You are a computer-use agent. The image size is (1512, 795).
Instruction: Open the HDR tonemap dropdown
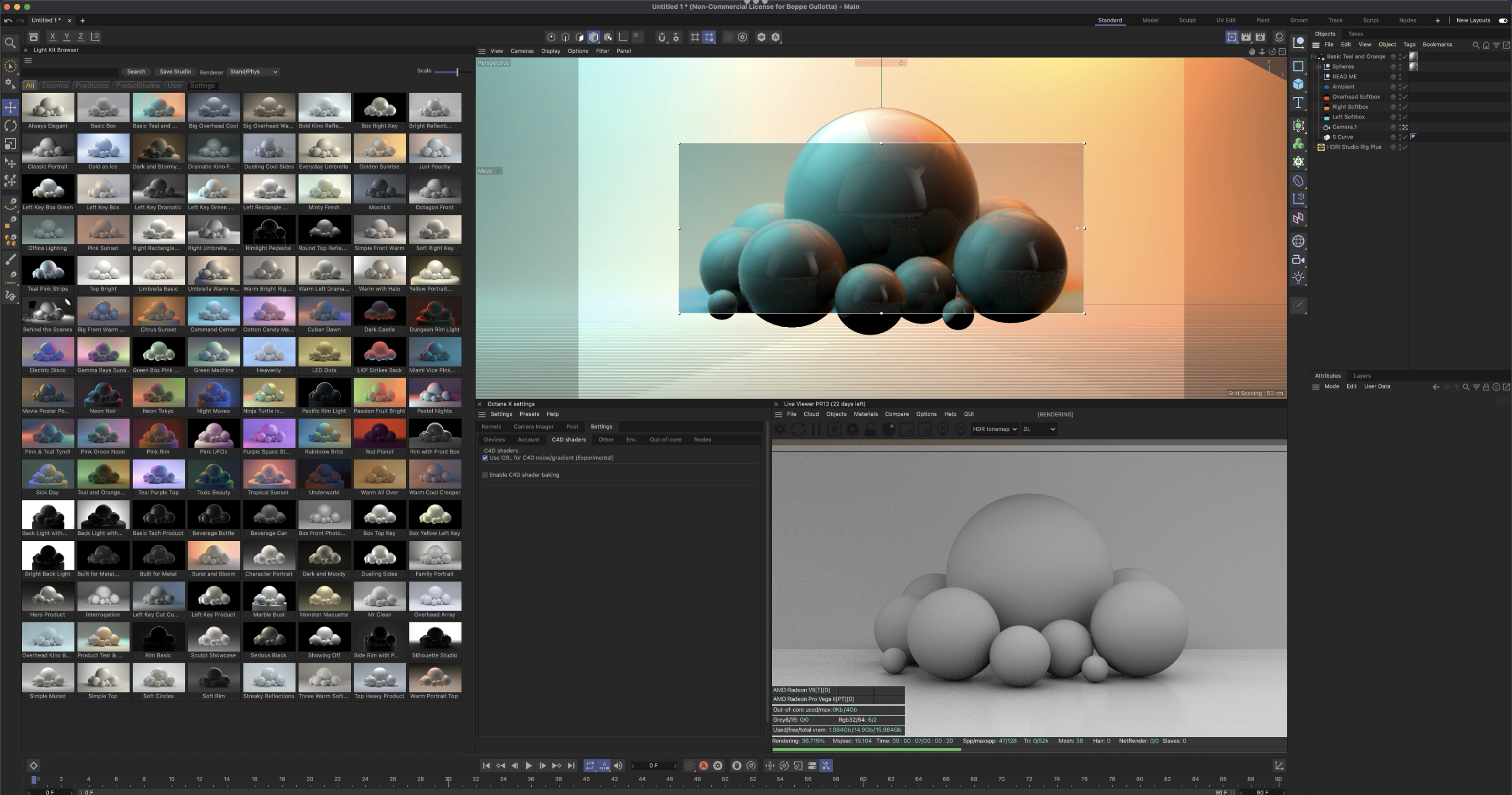point(995,429)
